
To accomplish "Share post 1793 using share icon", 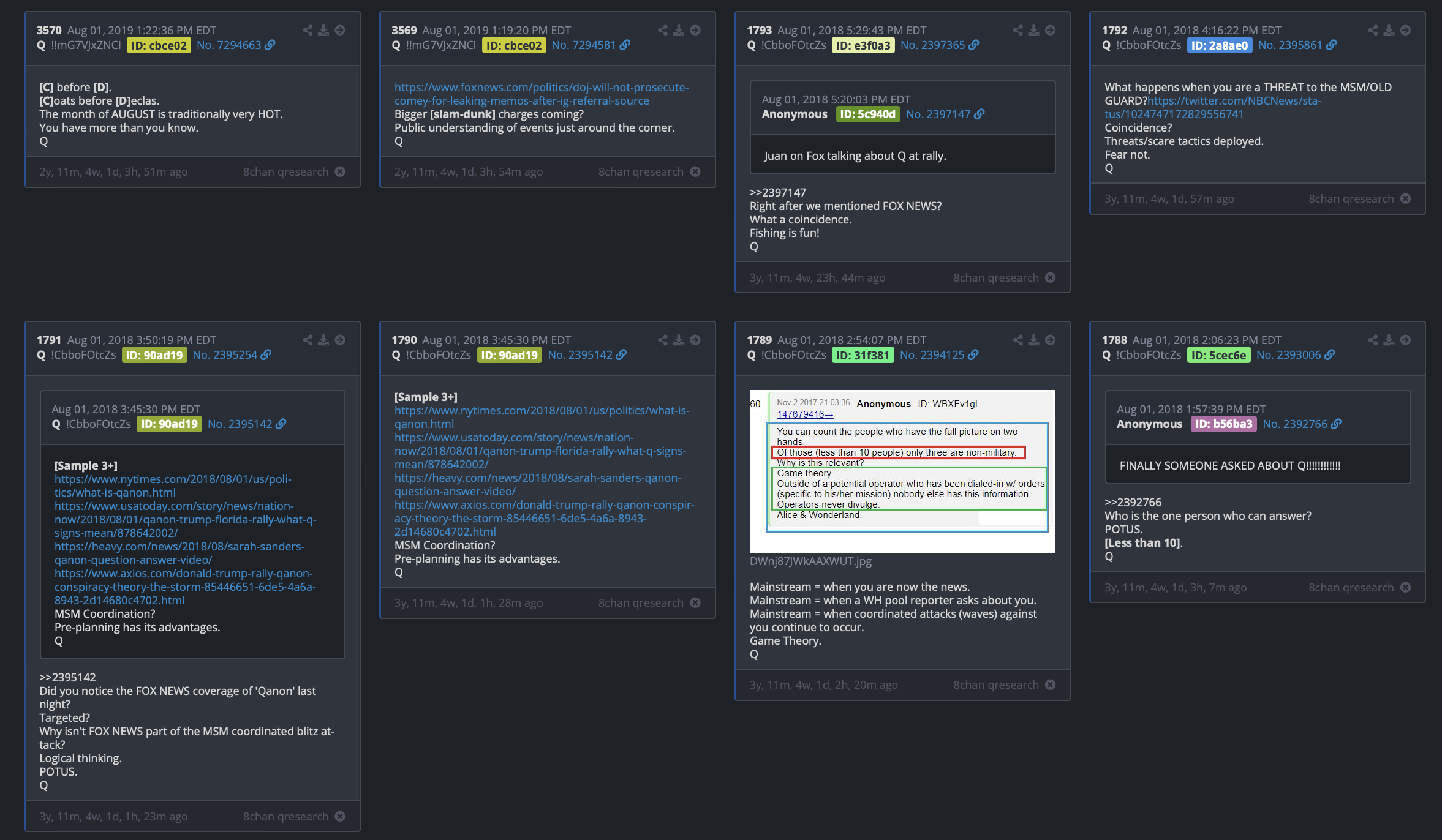I will 1018,30.
